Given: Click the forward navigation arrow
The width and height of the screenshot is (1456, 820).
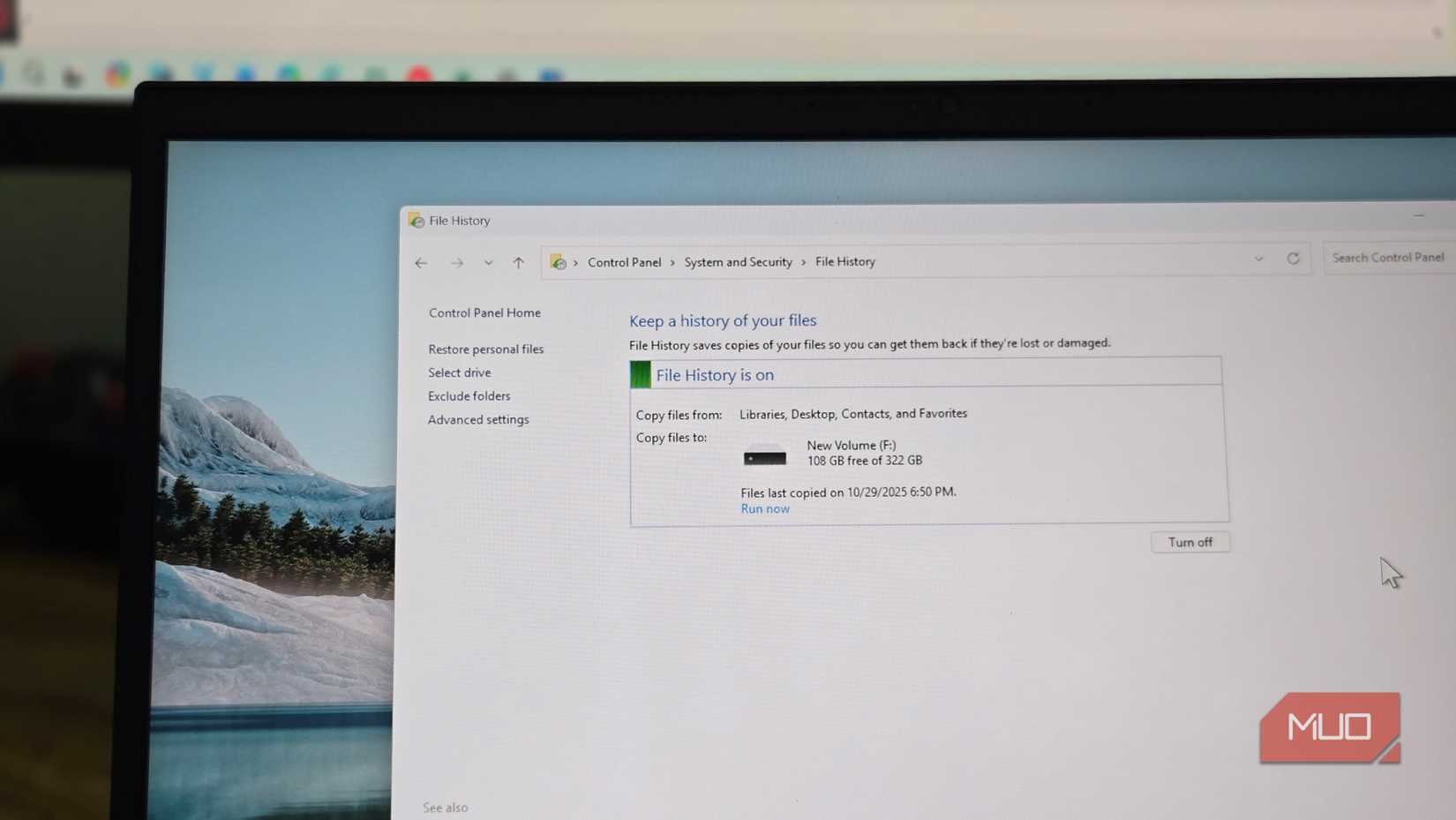Looking at the screenshot, I should coord(457,262).
